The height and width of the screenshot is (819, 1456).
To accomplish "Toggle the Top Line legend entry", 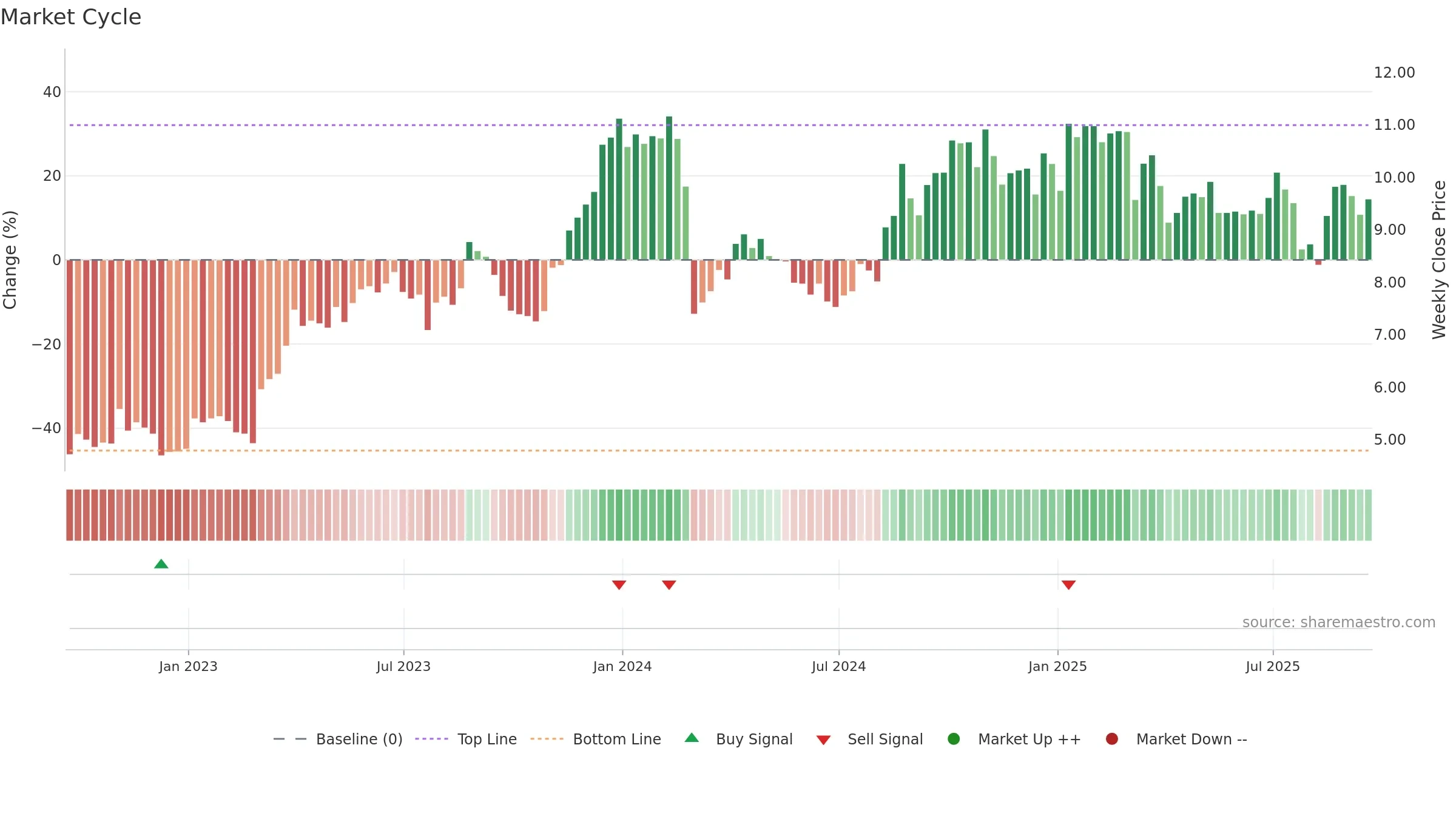I will 466,739.
